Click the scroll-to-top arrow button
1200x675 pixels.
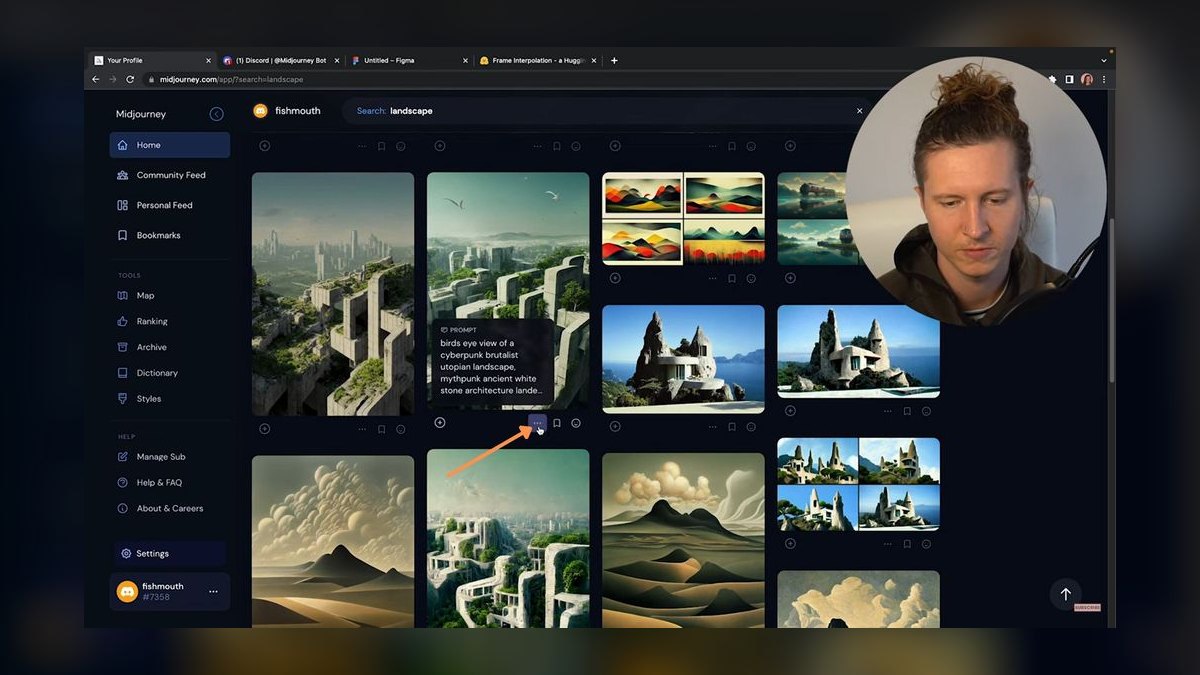pyautogui.click(x=1065, y=594)
